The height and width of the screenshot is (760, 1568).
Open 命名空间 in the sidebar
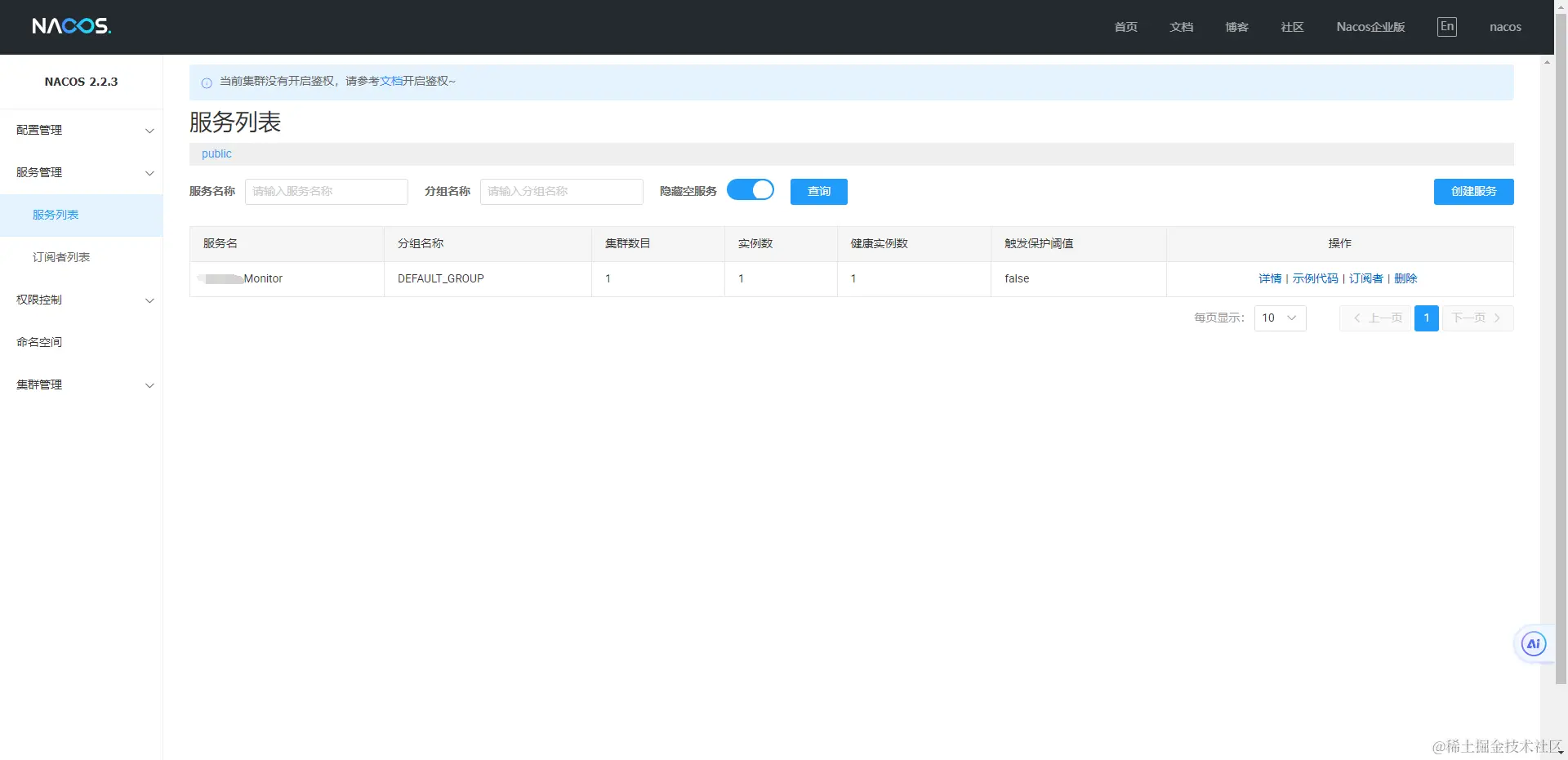click(x=82, y=342)
